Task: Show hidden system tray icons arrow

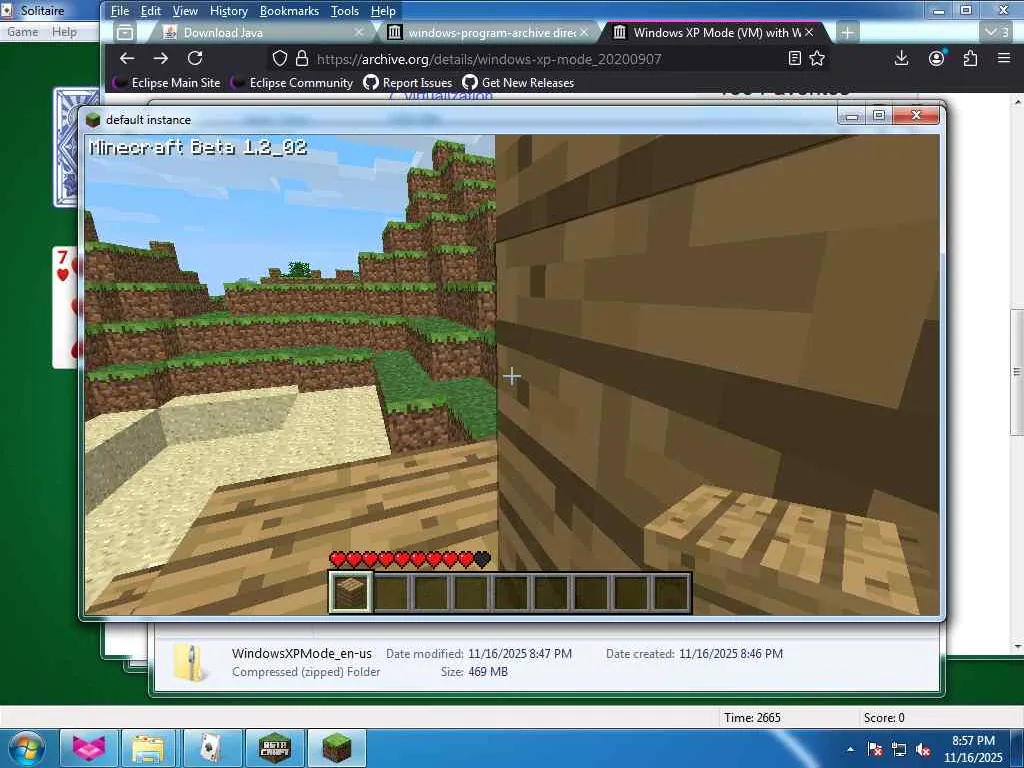Action: tap(850, 749)
